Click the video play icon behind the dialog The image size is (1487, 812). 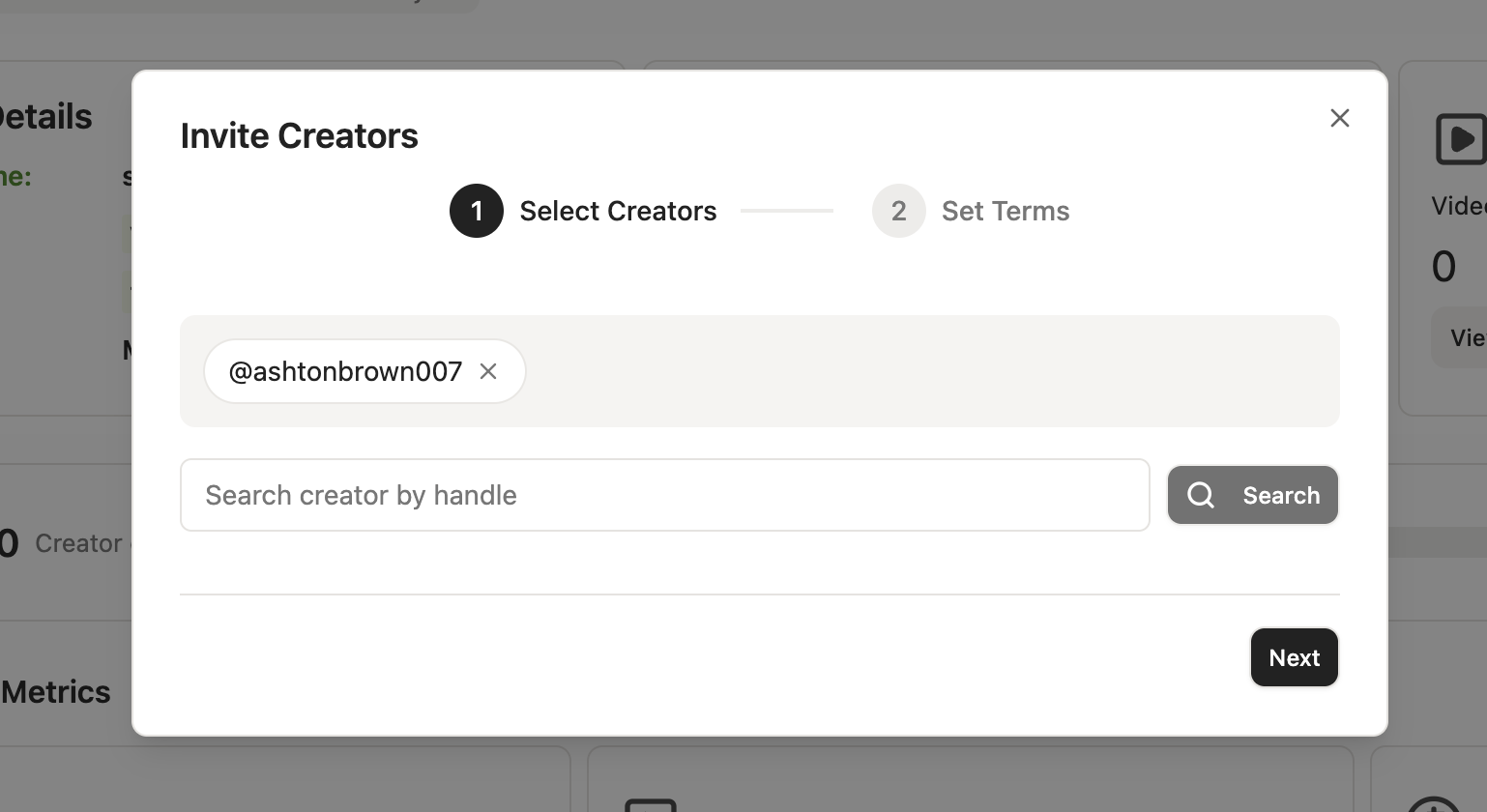pos(1460,139)
